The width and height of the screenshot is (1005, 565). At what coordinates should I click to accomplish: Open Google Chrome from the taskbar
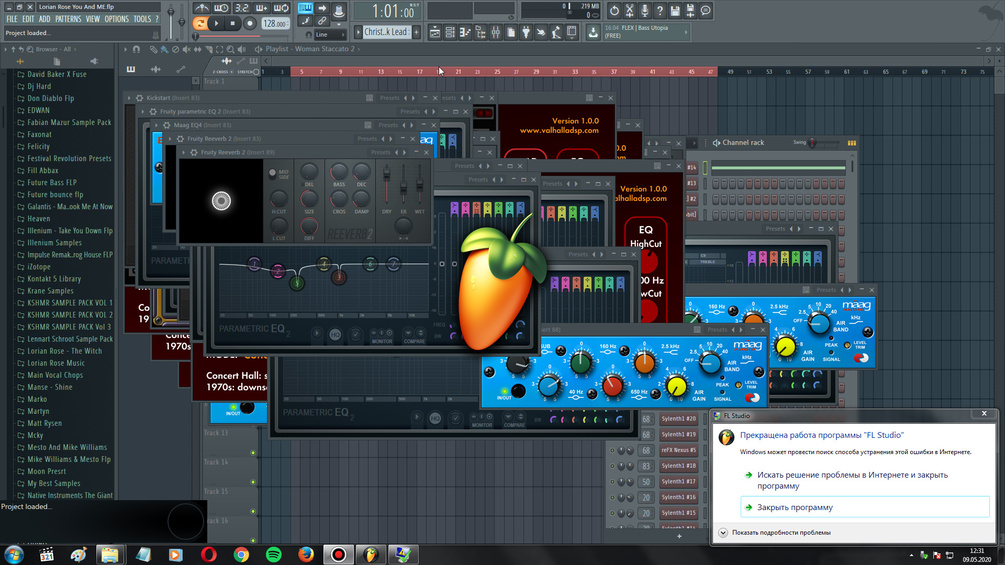click(x=241, y=554)
